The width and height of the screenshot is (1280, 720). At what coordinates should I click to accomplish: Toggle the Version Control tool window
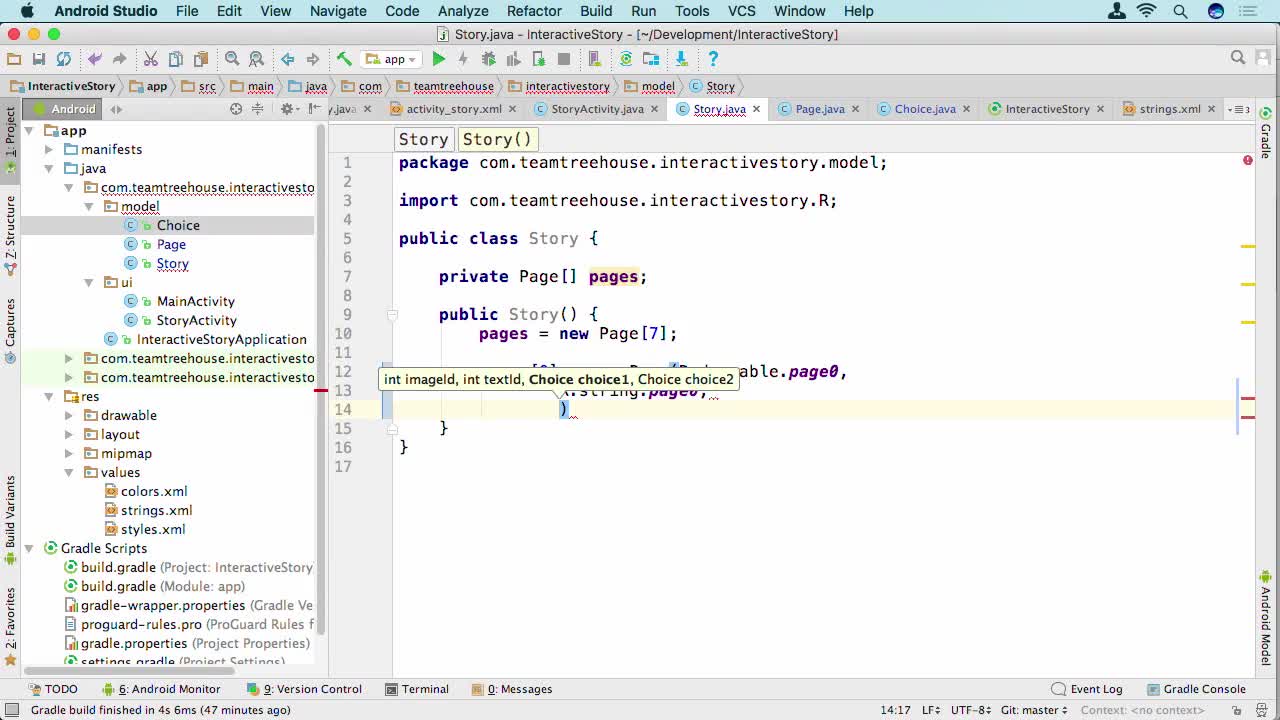point(304,689)
